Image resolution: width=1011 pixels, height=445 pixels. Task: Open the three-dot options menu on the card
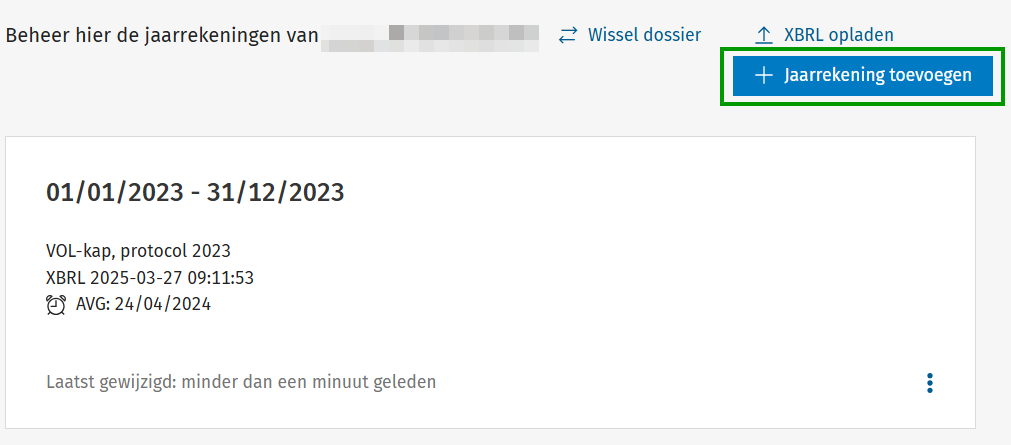[929, 382]
